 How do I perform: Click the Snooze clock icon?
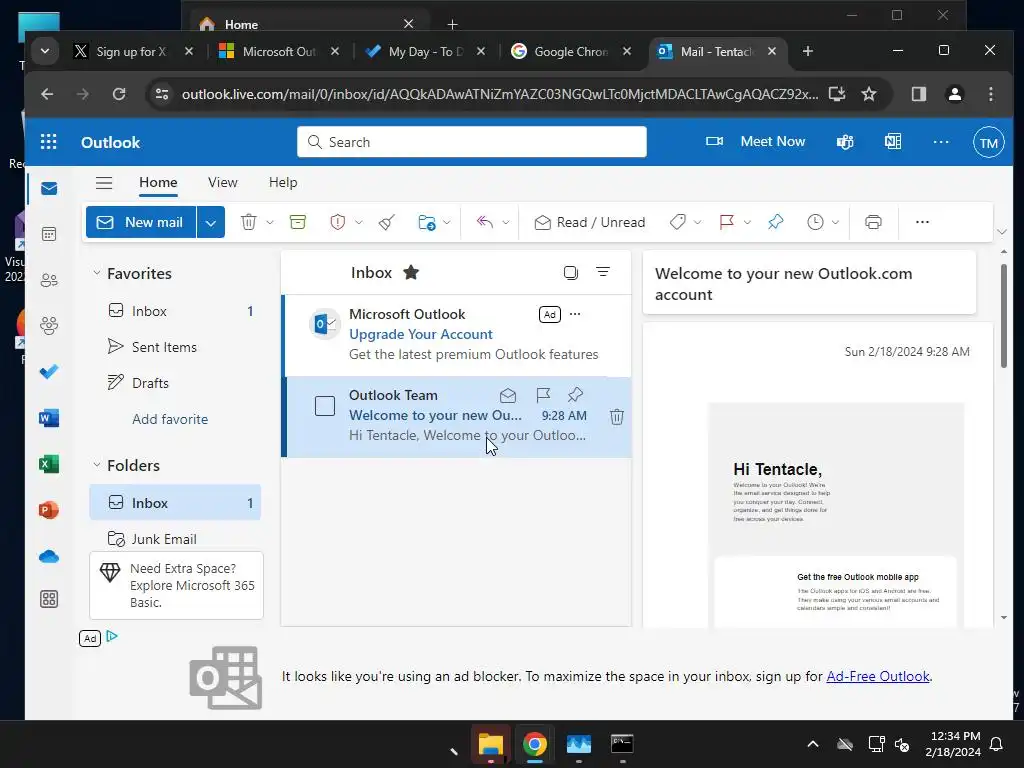[815, 222]
